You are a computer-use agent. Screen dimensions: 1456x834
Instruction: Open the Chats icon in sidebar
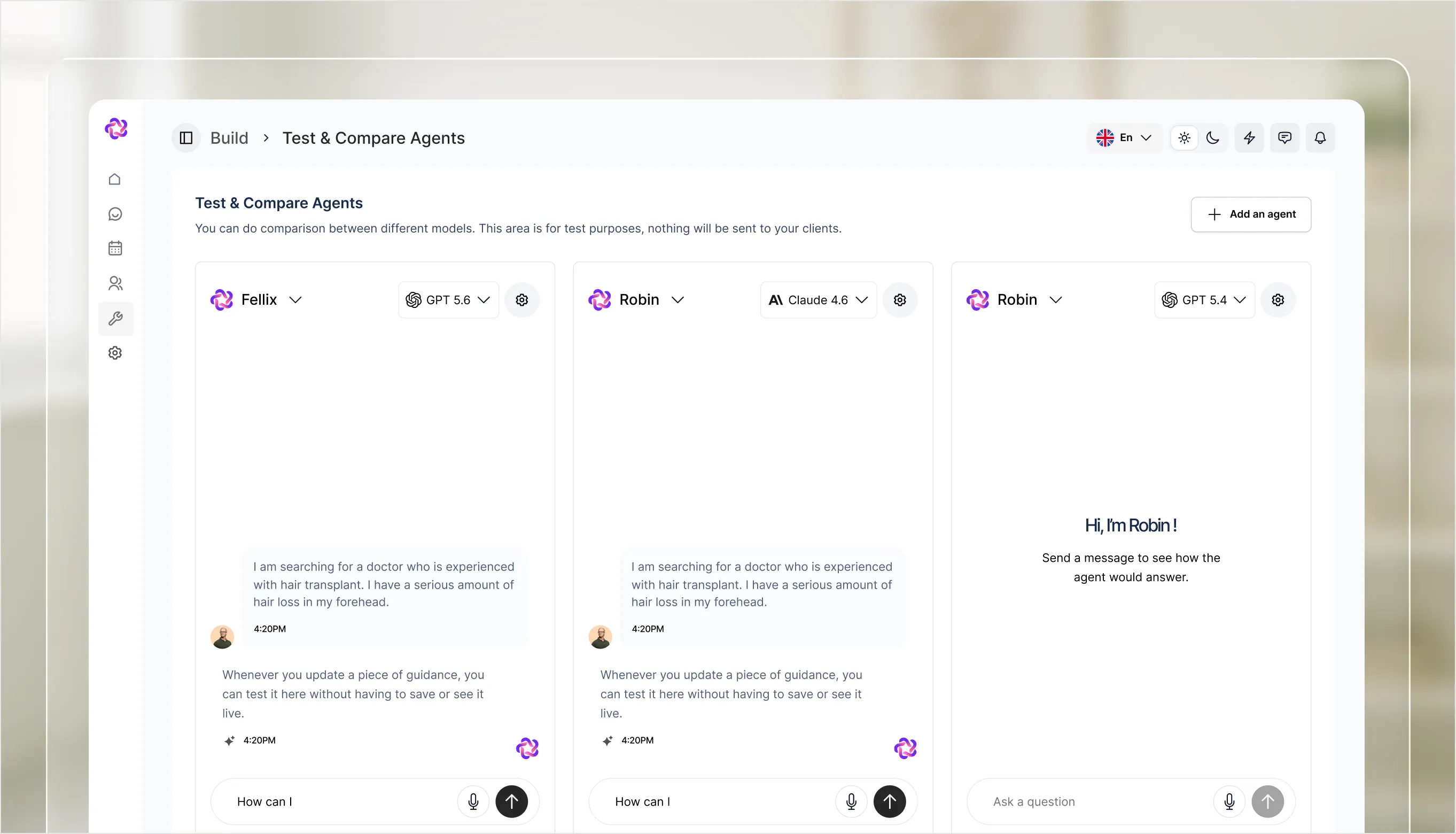point(115,214)
